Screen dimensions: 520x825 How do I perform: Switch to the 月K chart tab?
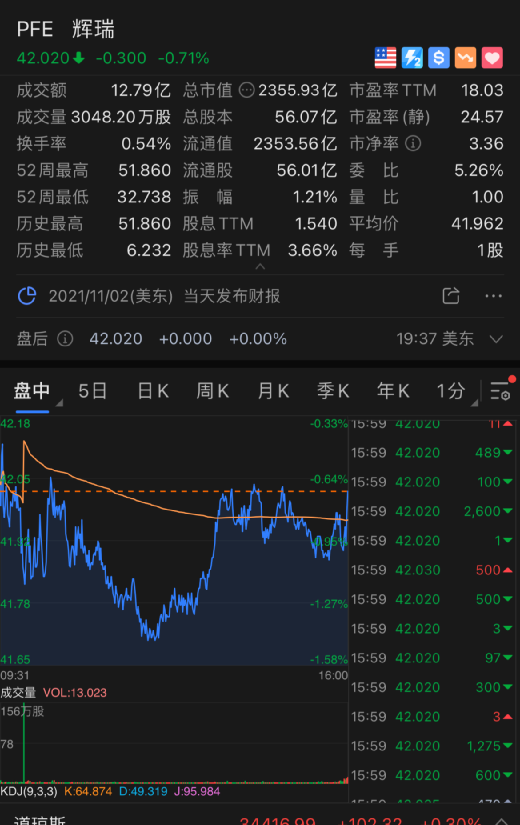(273, 391)
